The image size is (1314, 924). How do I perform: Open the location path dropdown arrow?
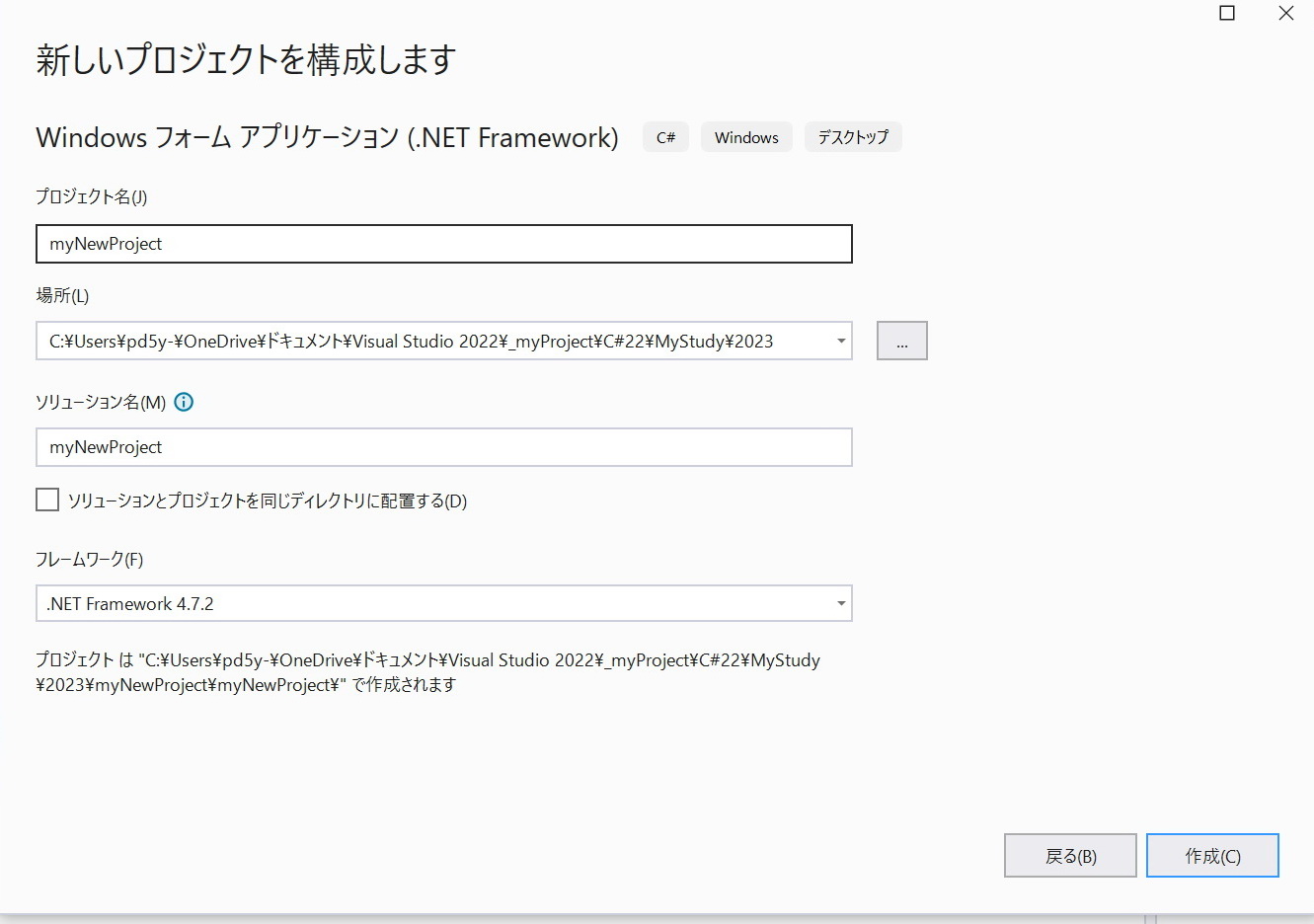[x=841, y=342]
